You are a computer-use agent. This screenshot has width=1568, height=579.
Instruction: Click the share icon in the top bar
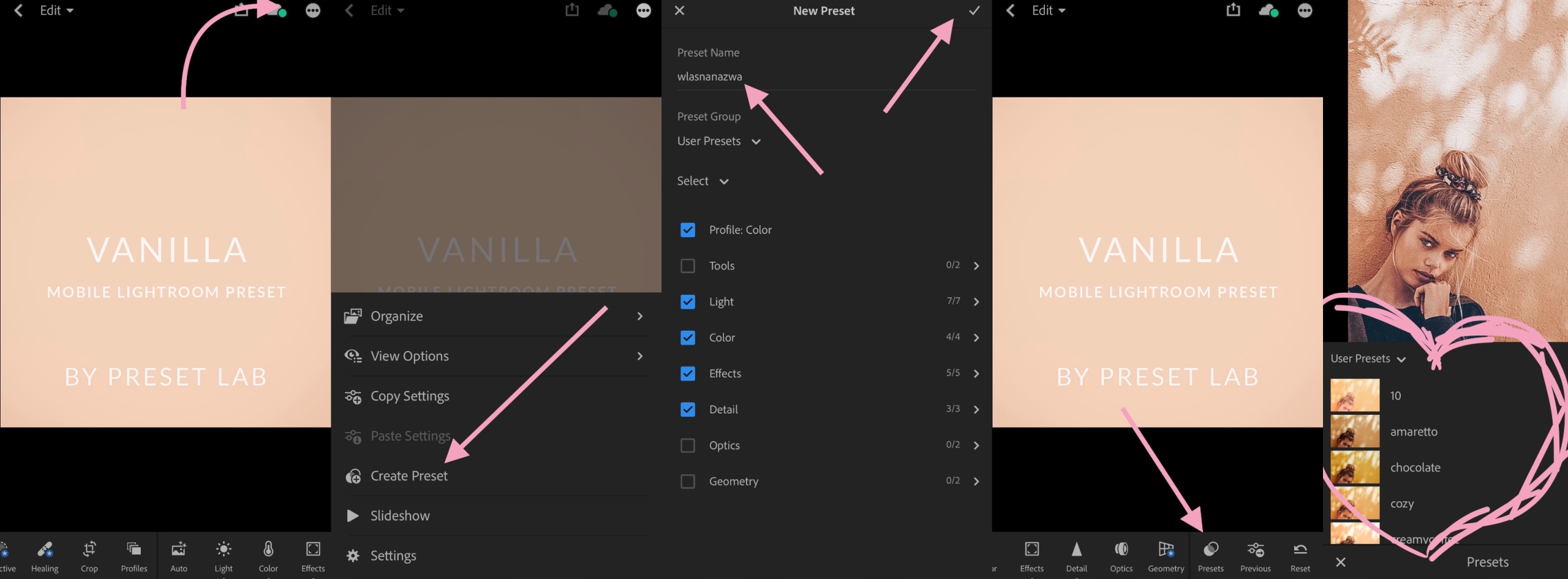click(1232, 10)
